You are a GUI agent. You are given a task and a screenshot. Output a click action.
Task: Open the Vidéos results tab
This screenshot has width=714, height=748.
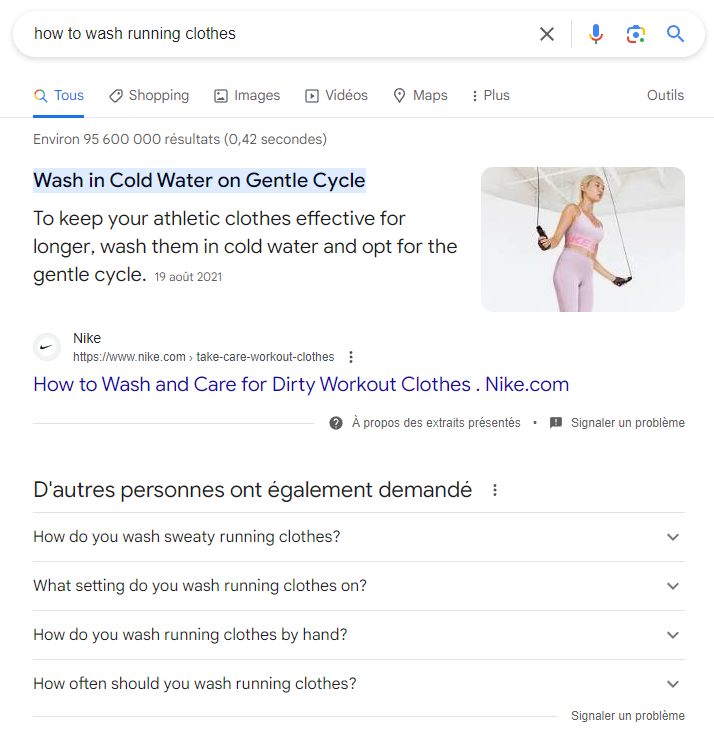[337, 96]
